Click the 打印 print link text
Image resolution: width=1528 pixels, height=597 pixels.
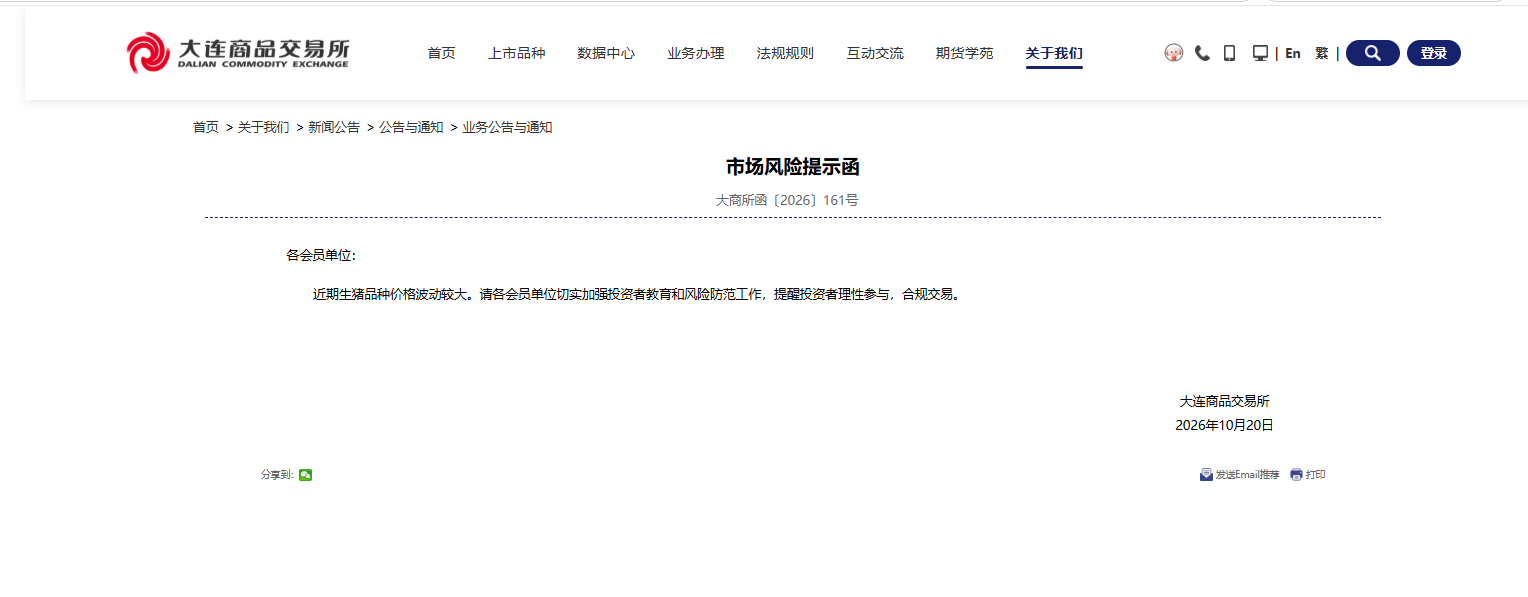1316,475
